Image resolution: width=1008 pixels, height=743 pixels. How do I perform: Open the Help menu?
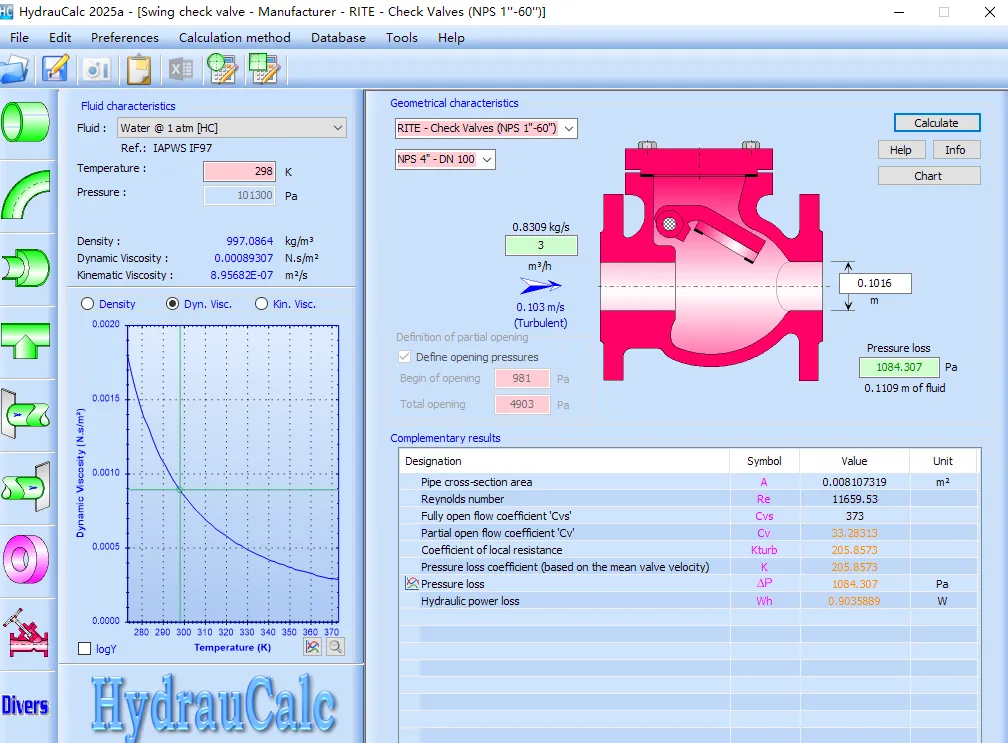(451, 37)
